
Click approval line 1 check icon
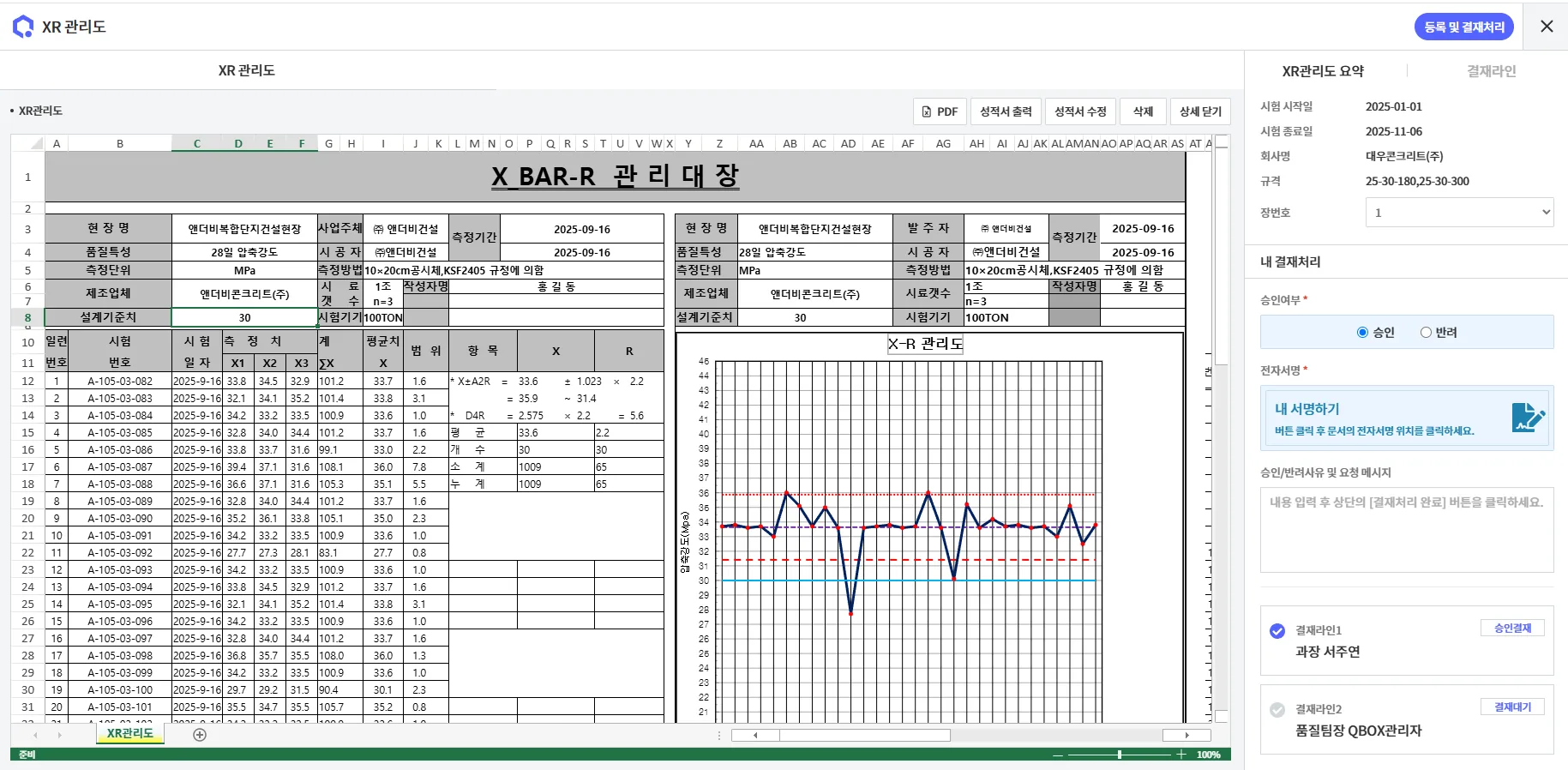[x=1277, y=631]
